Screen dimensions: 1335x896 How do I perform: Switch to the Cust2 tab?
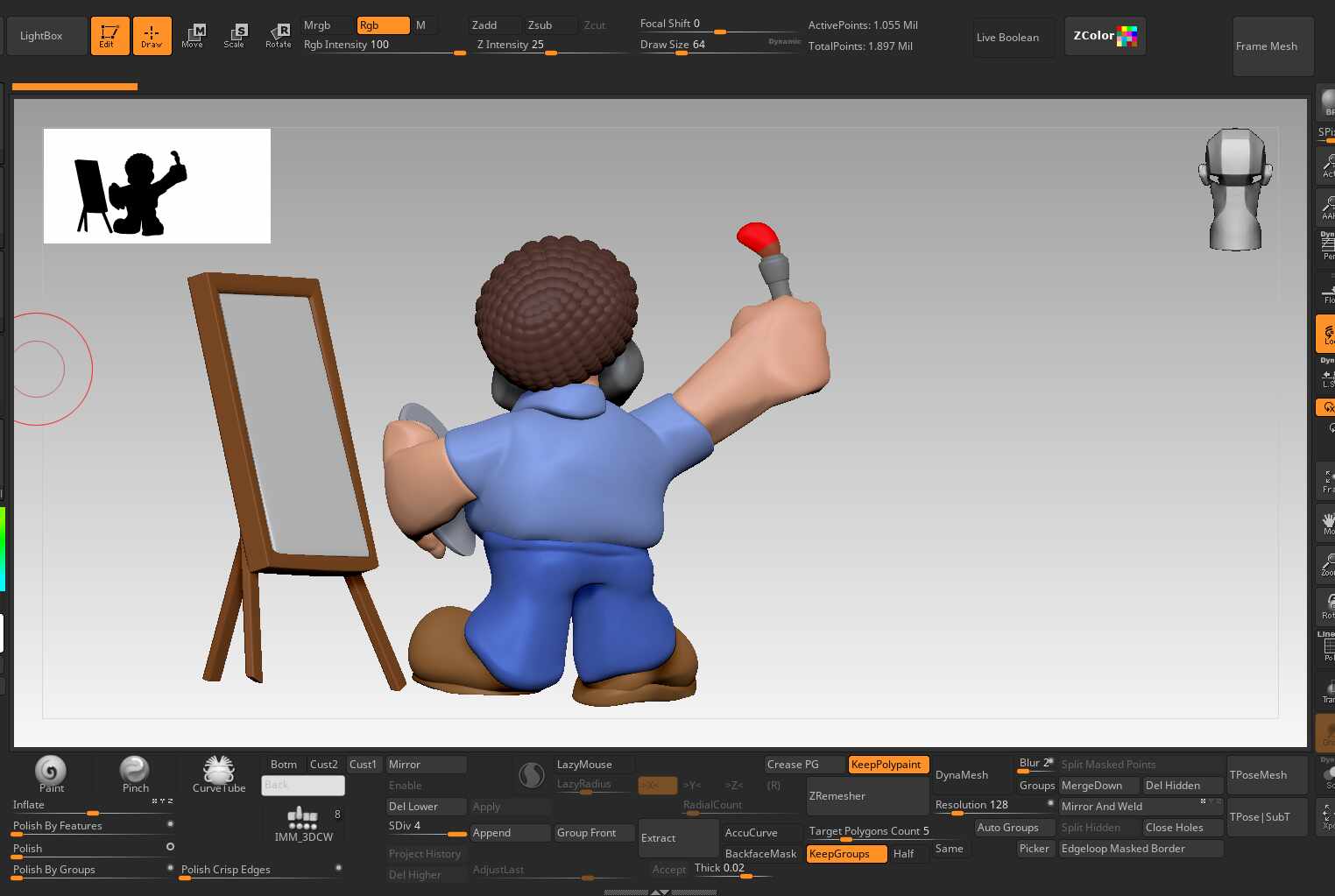[323, 765]
